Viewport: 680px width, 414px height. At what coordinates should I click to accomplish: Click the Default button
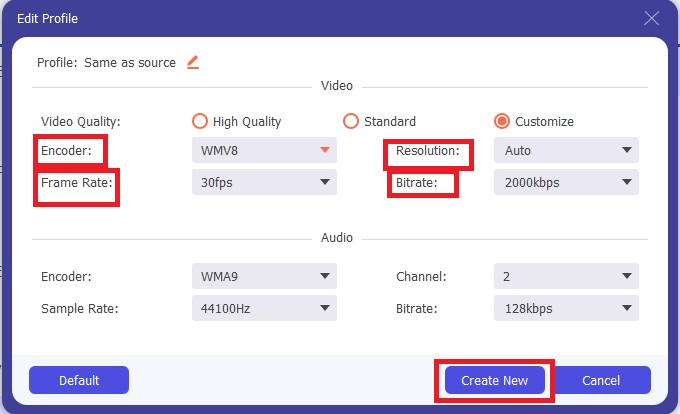coord(79,380)
